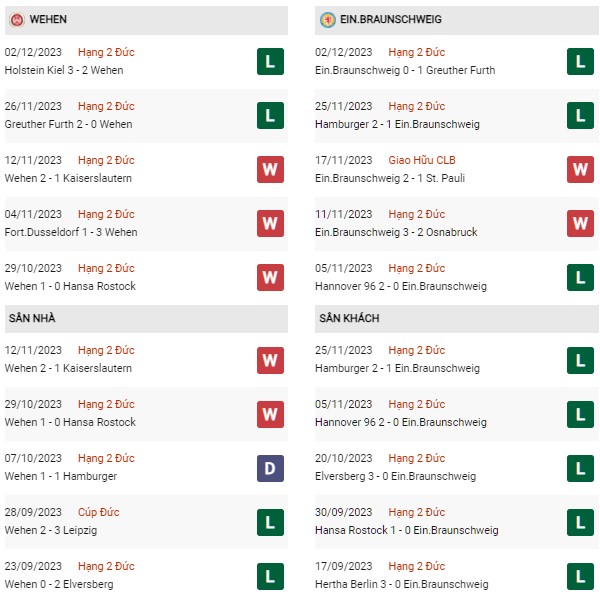Open match Greuther Furth 2-0 Wehen
The width and height of the screenshot is (600, 598).
point(68,124)
